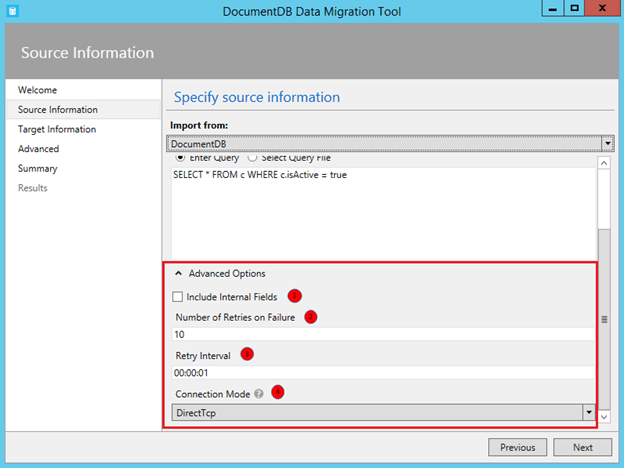The image size is (624, 470).
Task: Click the Retry Interval input field
Action: (x=380, y=373)
